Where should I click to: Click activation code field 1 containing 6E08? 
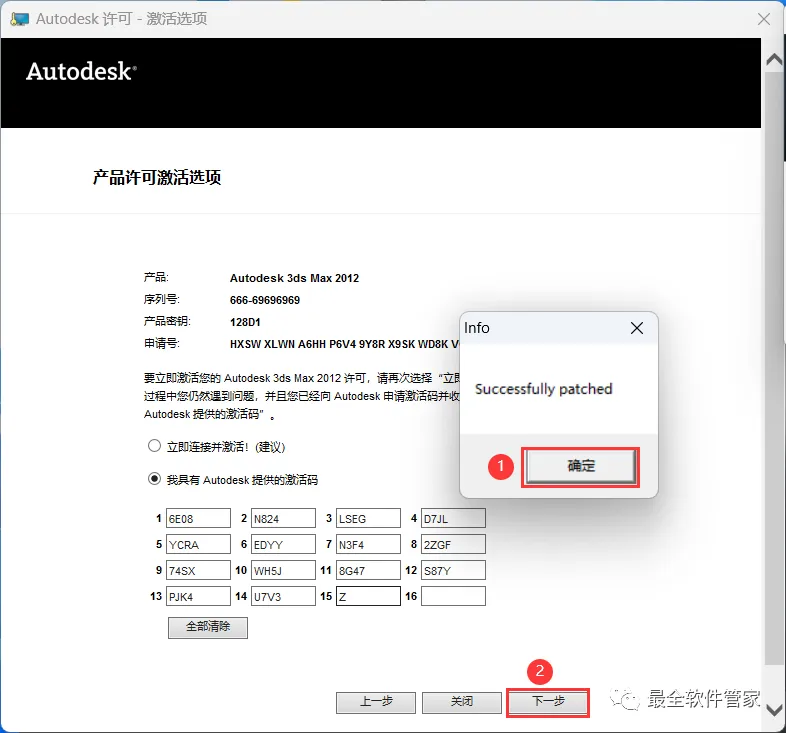tap(198, 518)
